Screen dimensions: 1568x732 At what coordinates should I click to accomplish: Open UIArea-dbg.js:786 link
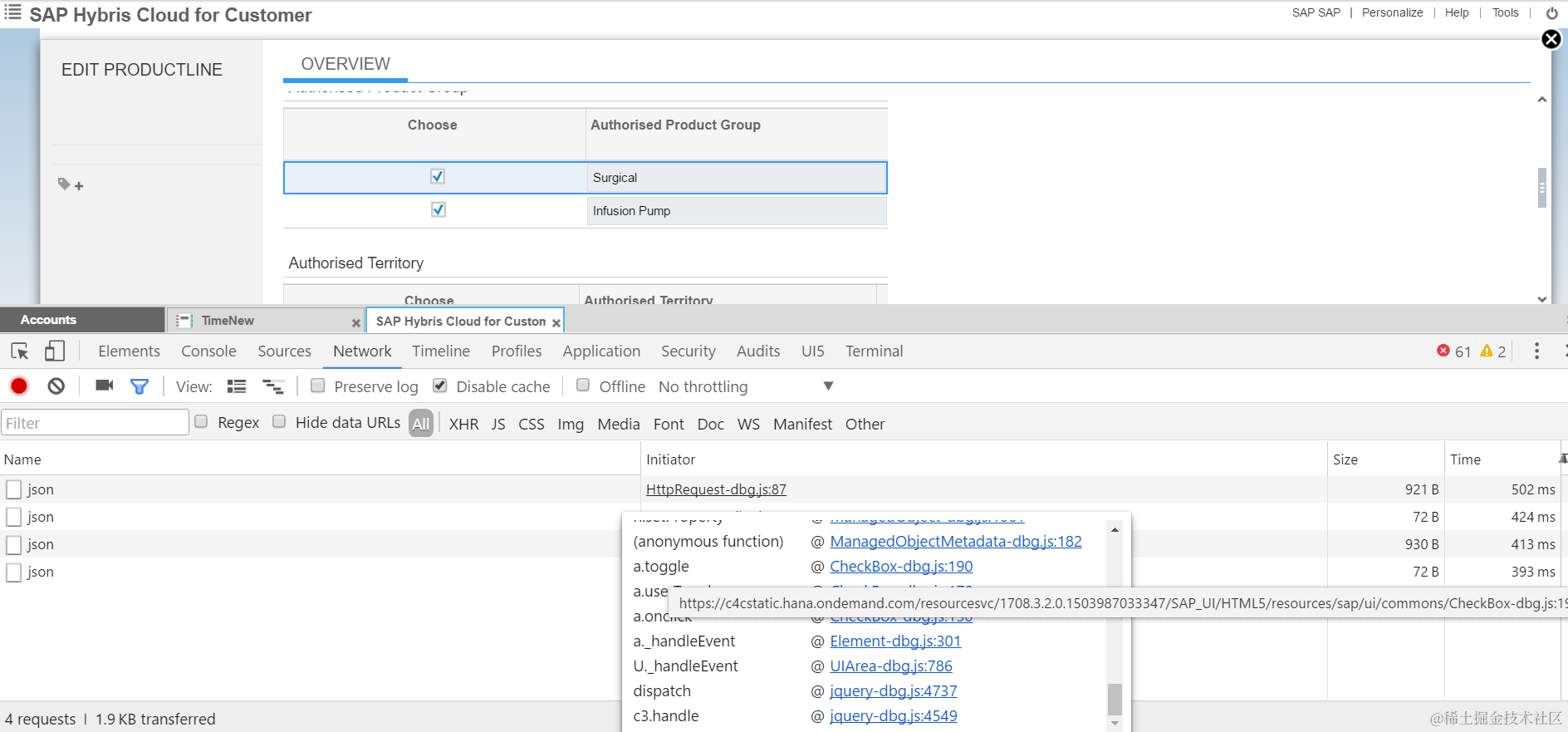click(x=891, y=666)
